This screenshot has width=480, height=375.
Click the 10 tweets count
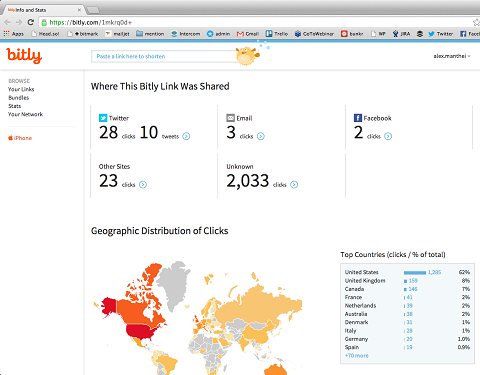149,133
